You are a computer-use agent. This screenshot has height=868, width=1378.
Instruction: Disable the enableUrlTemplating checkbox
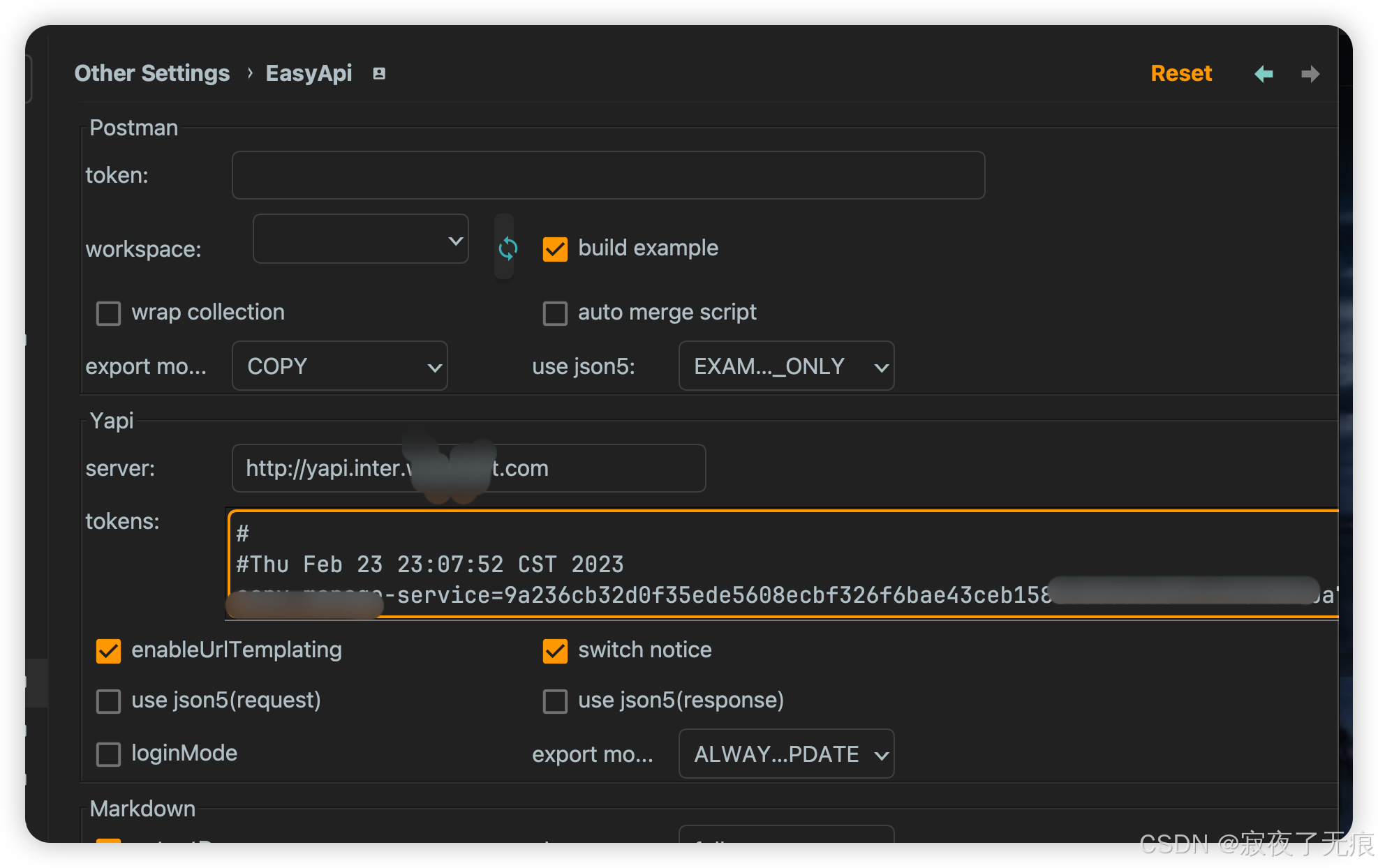coord(108,651)
